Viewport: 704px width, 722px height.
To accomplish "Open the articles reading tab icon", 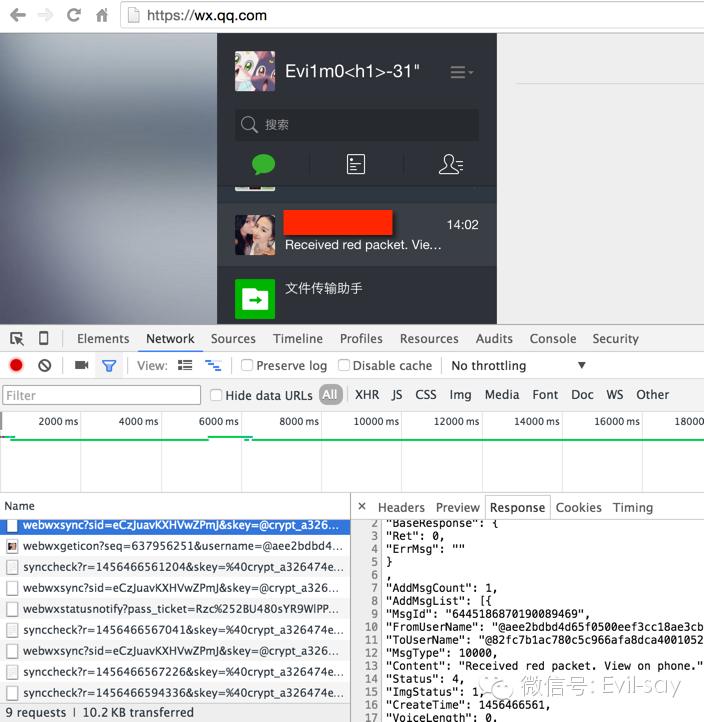I will click(356, 164).
